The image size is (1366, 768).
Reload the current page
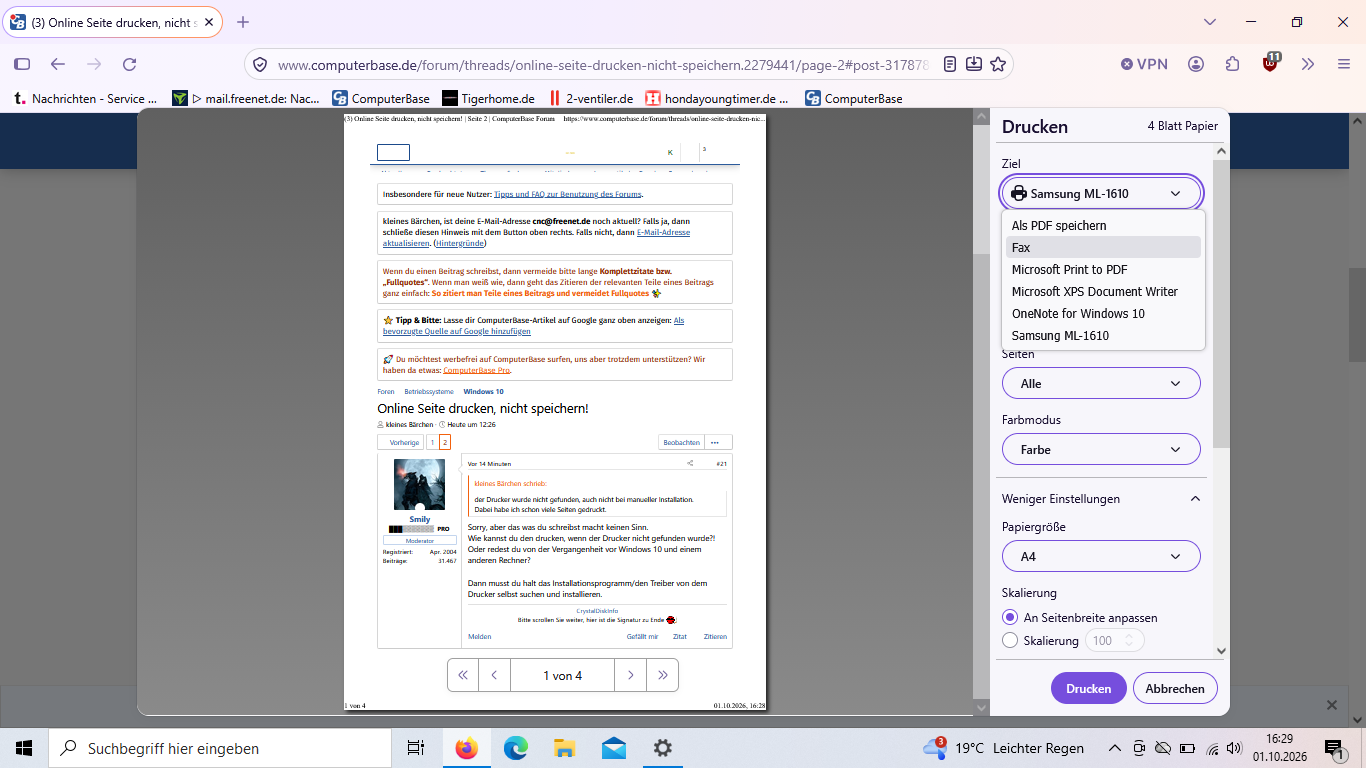[x=129, y=64]
